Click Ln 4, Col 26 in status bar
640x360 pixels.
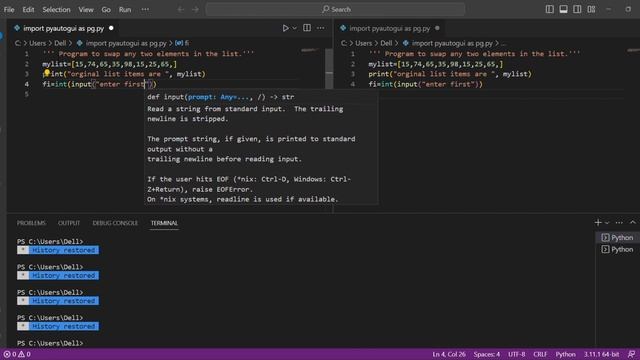[449, 354]
